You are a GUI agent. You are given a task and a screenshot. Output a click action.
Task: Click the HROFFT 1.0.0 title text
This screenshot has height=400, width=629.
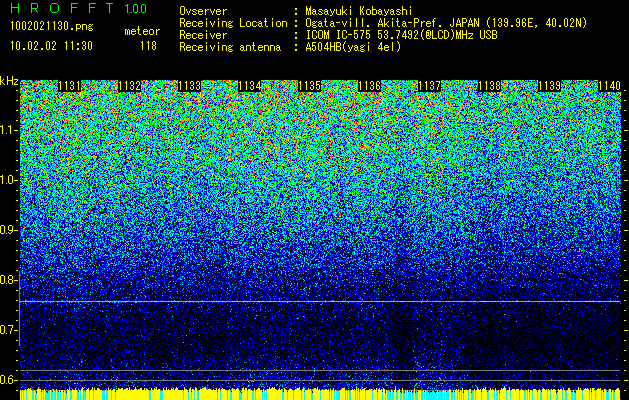point(78,8)
